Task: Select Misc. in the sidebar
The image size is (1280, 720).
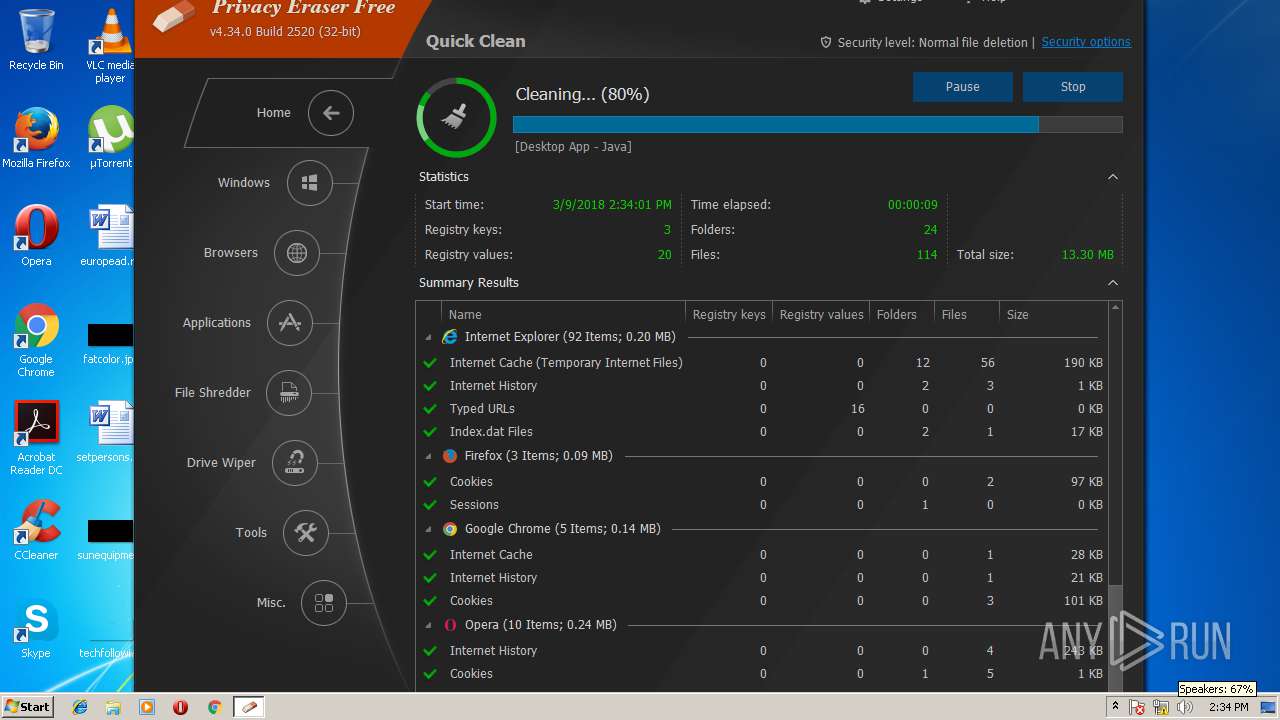Action: [x=271, y=603]
